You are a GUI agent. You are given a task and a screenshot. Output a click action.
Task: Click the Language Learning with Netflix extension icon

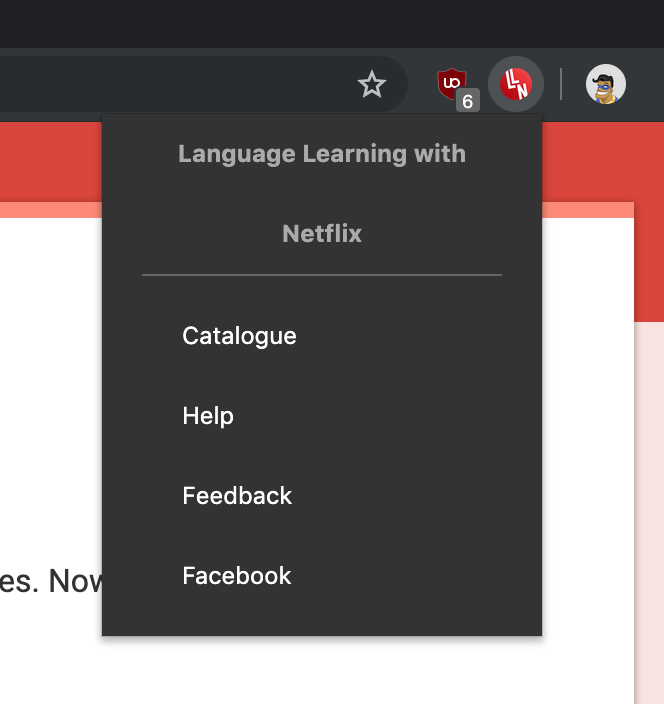pos(516,84)
